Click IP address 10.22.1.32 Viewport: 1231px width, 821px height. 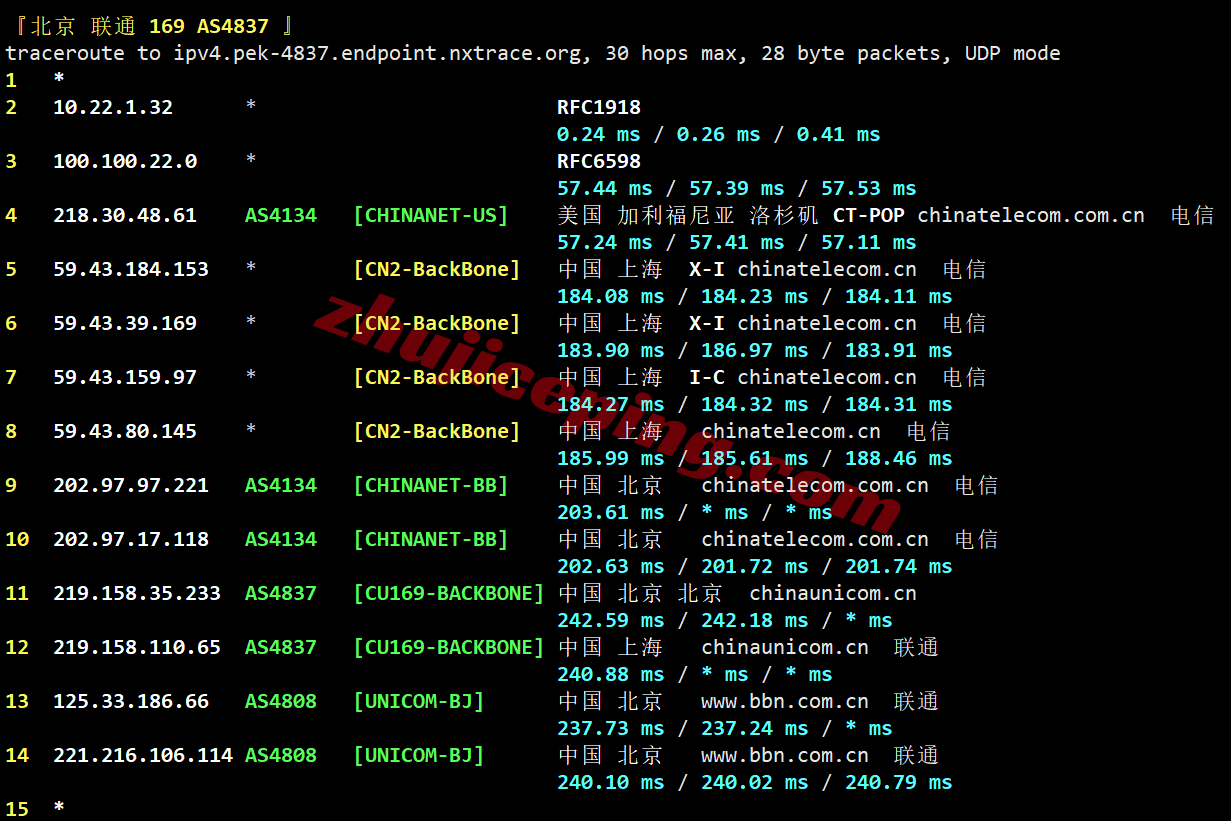(x=113, y=107)
